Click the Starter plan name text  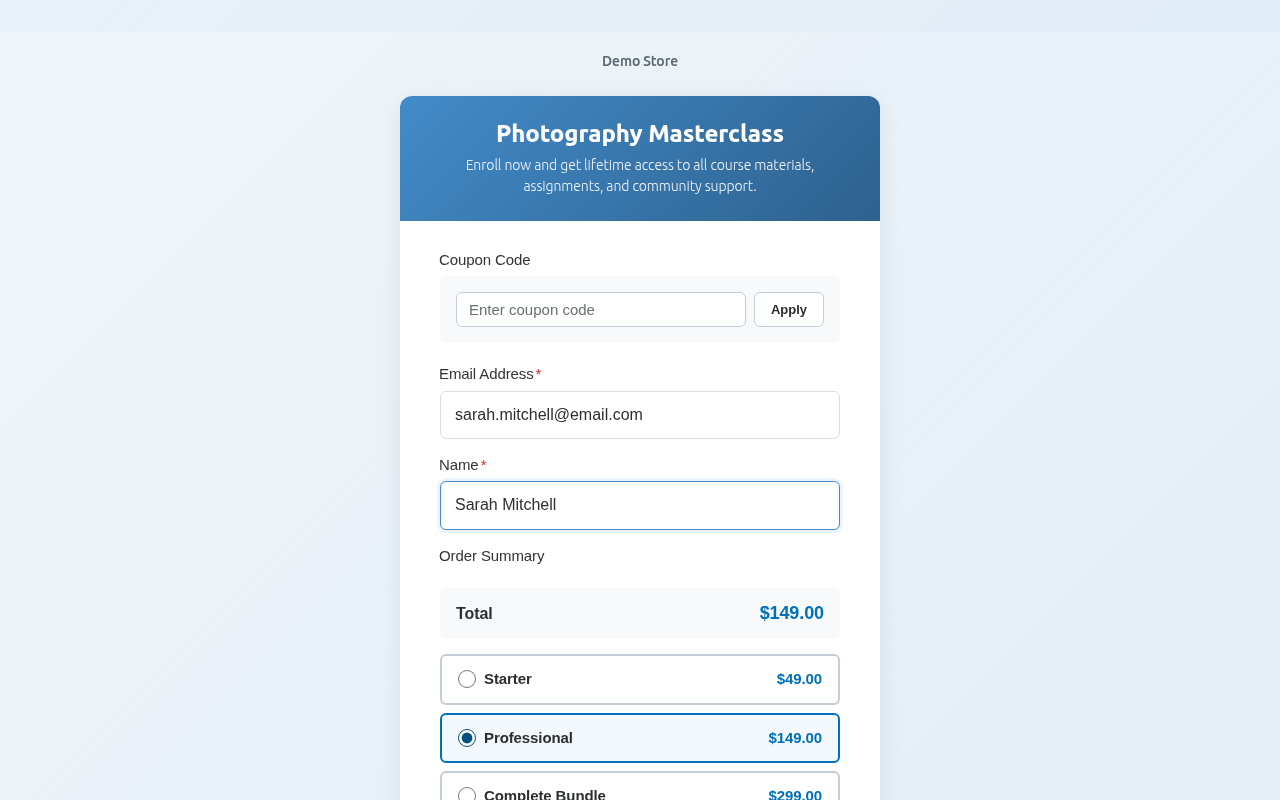coord(508,679)
